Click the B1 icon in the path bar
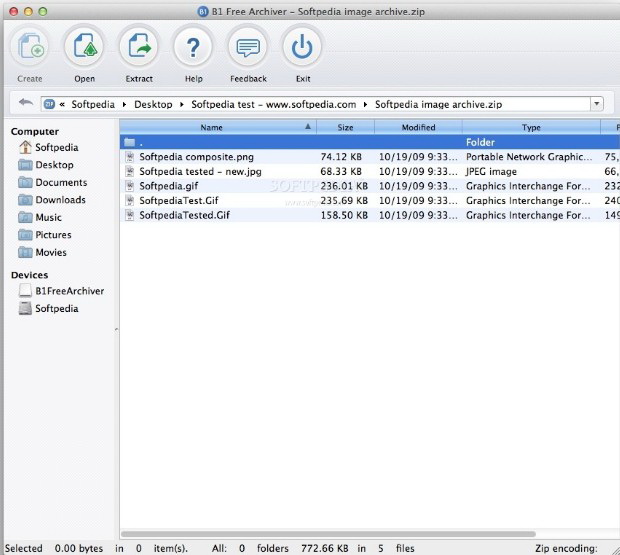This screenshot has width=620, height=555. pos(49,104)
